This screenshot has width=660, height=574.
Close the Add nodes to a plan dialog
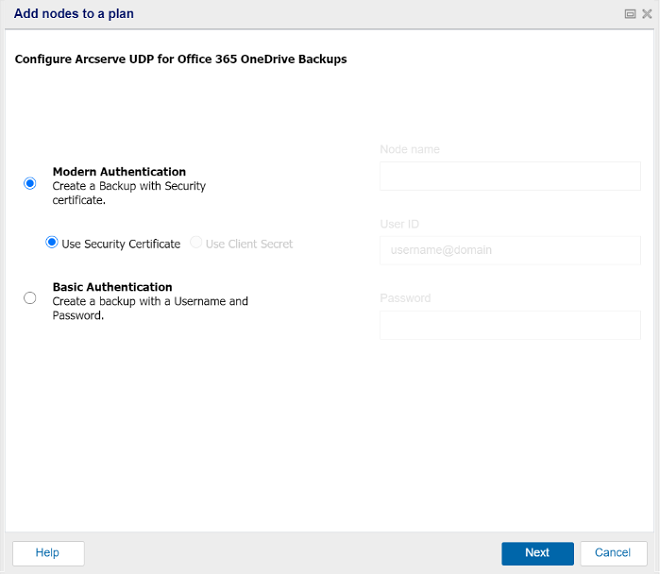point(647,14)
